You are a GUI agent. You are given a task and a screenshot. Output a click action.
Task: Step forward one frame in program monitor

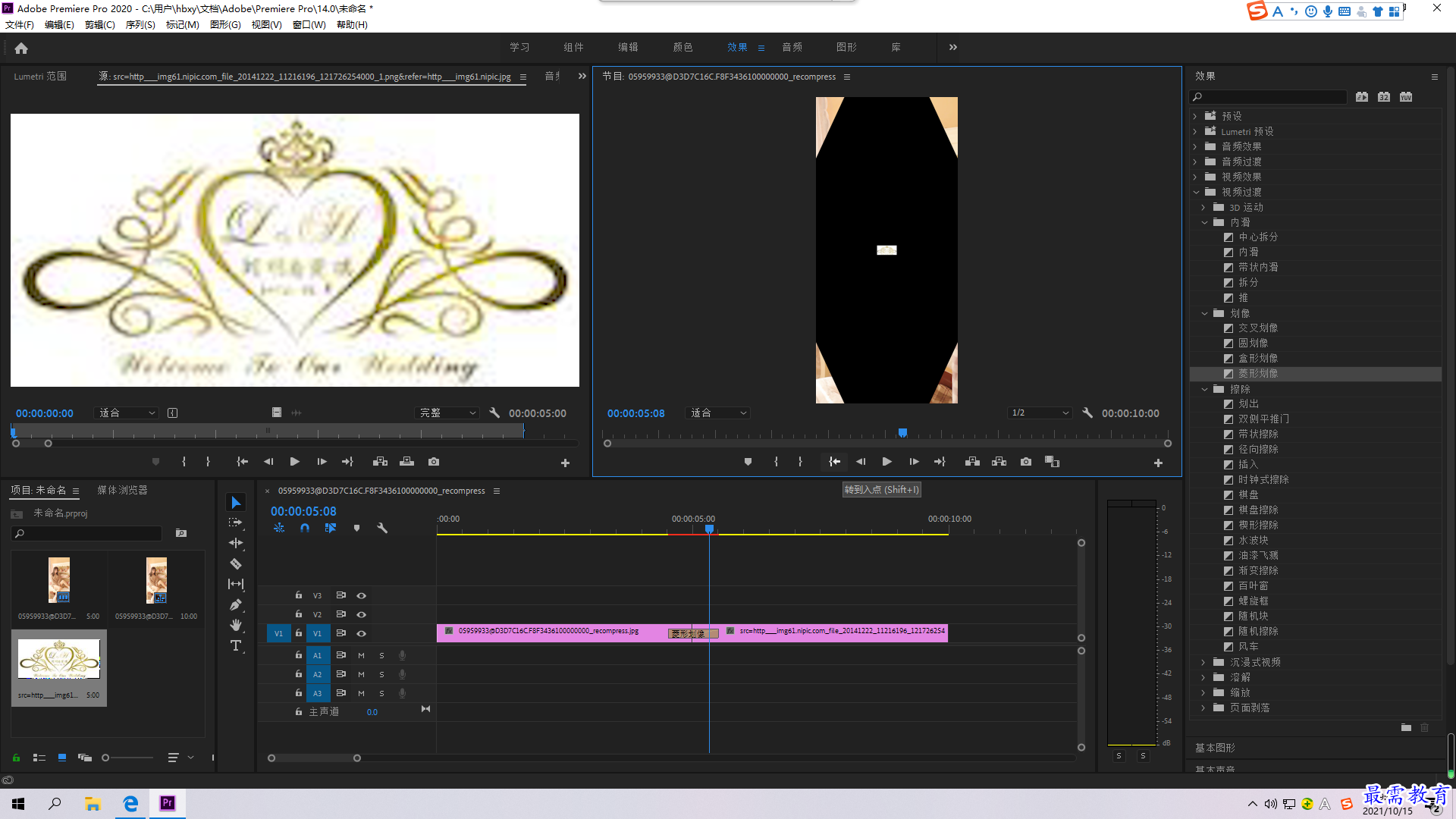coord(914,462)
